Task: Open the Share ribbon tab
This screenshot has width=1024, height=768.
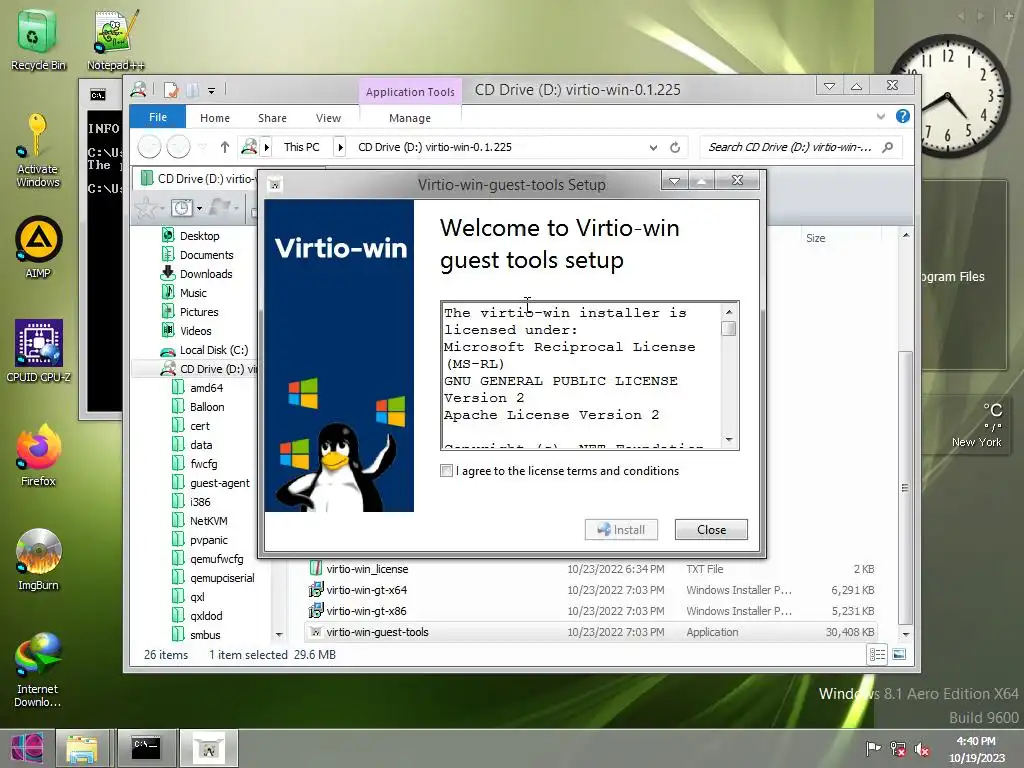Action: pyautogui.click(x=272, y=118)
